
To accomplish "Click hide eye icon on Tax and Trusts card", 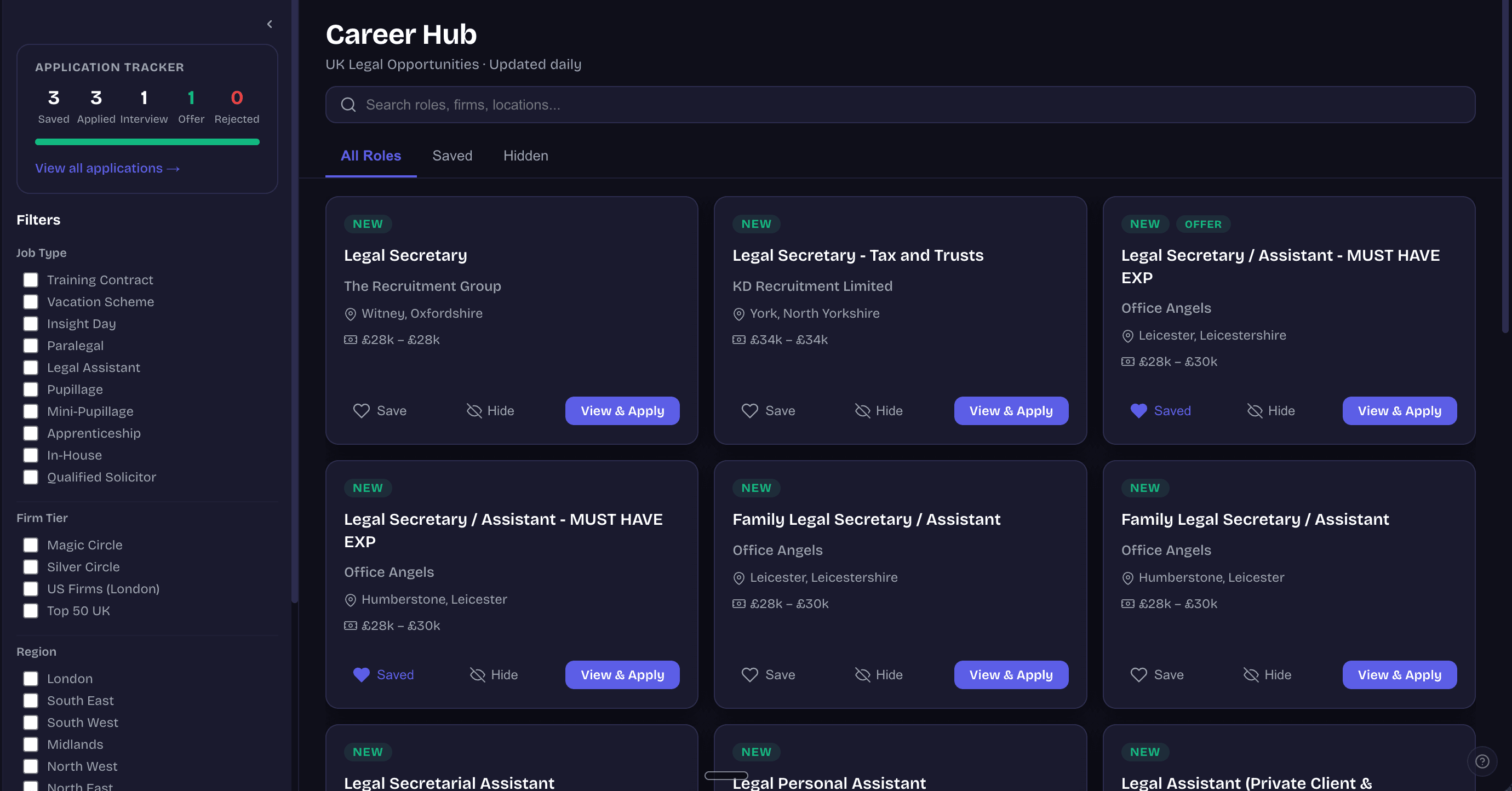I will (862, 411).
